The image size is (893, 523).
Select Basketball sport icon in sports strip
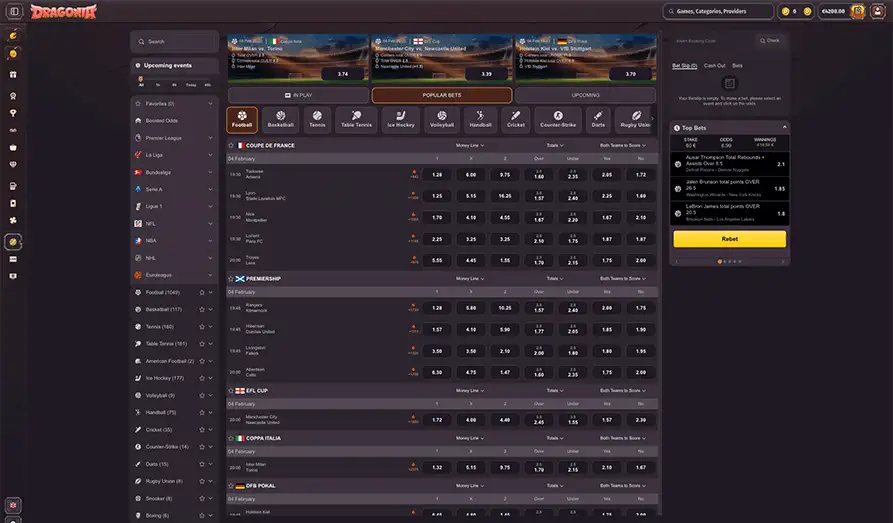coord(281,120)
